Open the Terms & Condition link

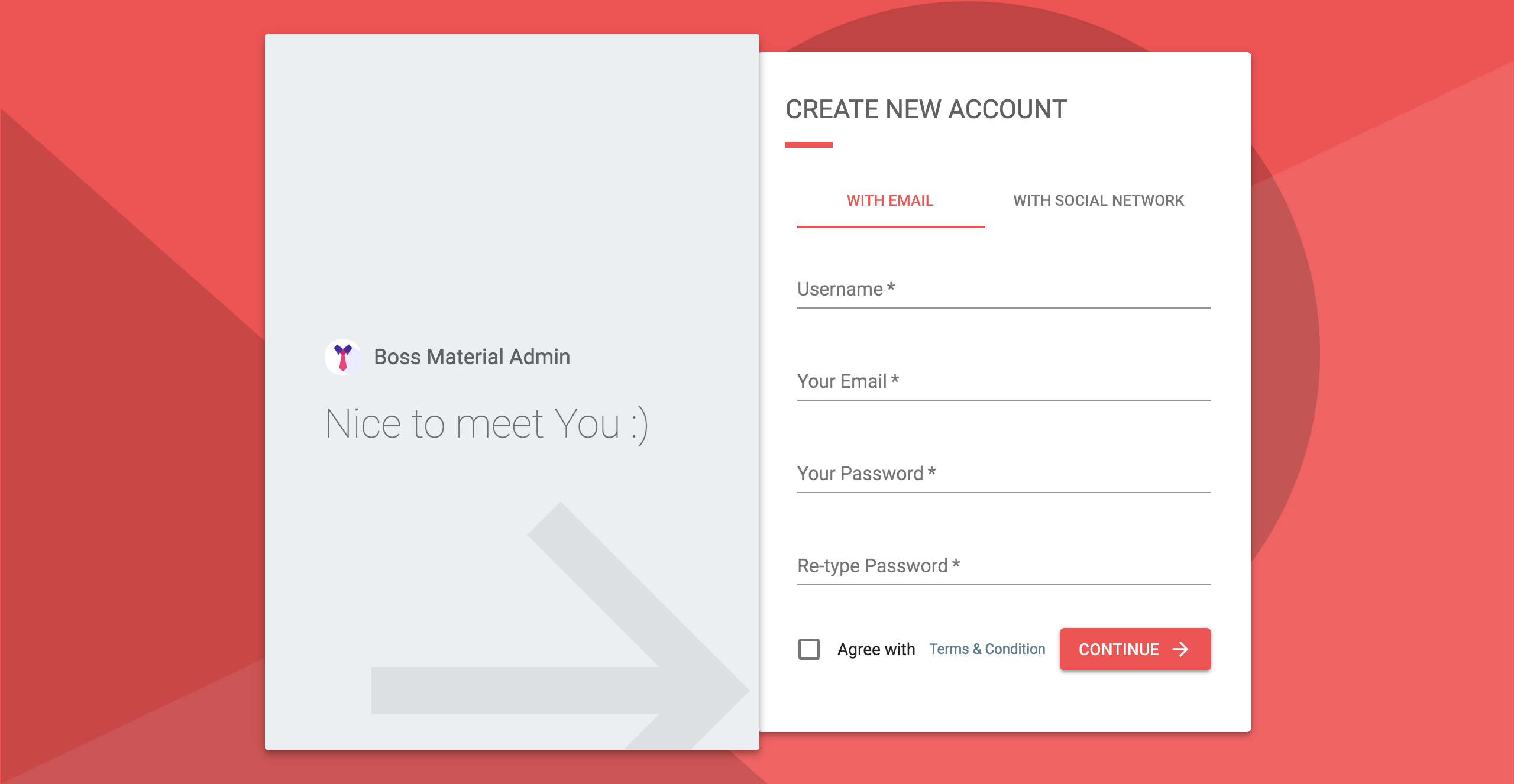pos(987,649)
